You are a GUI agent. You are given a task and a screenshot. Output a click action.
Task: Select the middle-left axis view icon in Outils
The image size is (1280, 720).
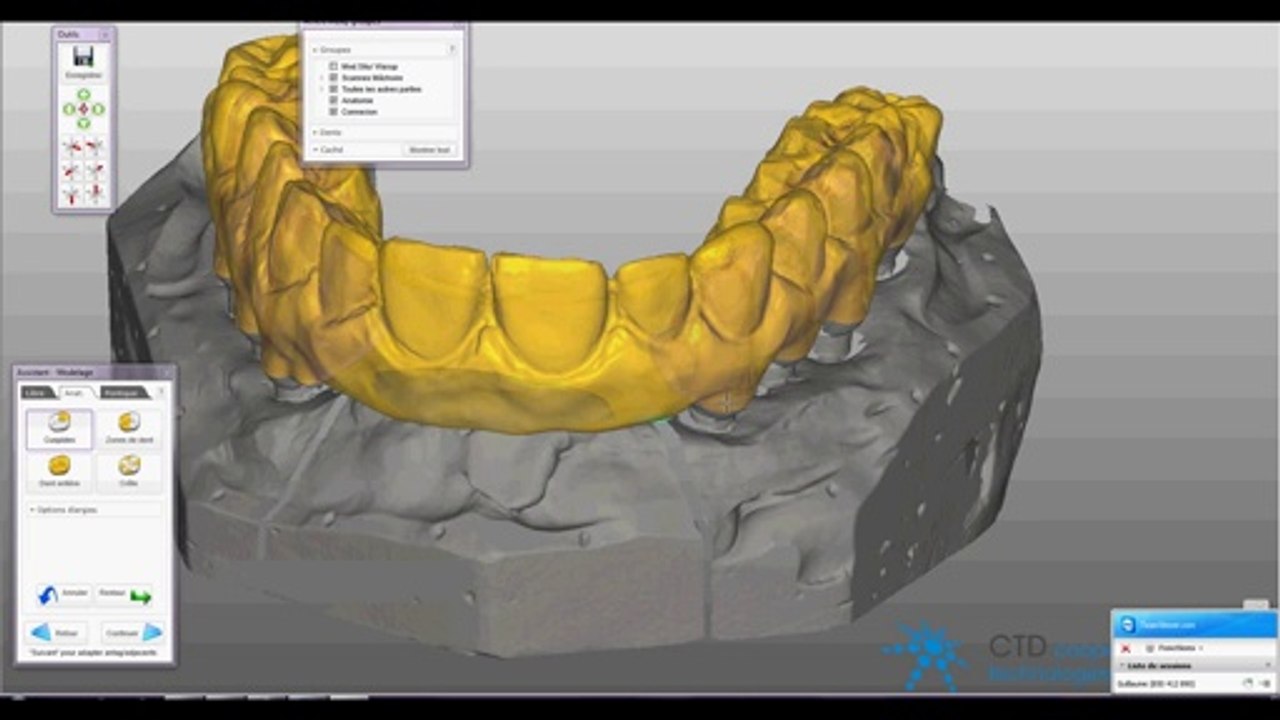tap(72, 170)
